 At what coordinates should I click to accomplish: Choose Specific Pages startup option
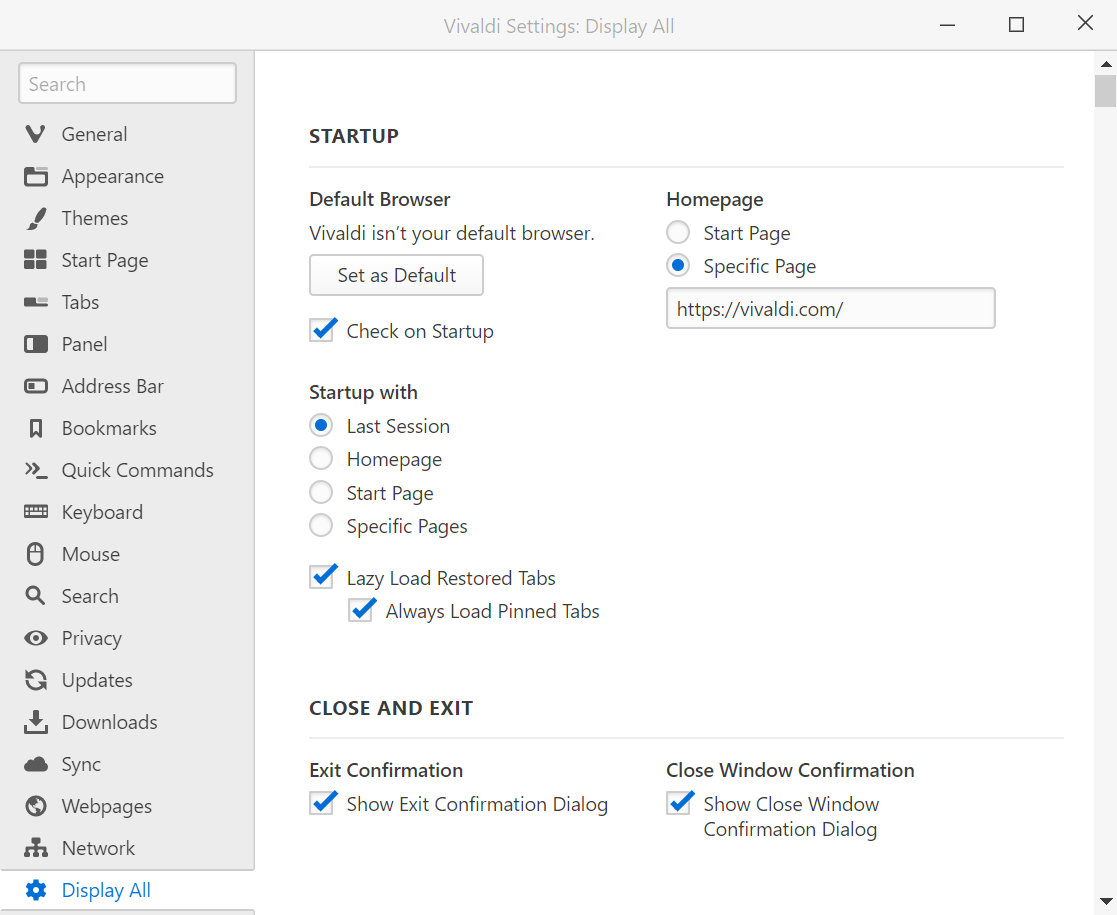[321, 525]
